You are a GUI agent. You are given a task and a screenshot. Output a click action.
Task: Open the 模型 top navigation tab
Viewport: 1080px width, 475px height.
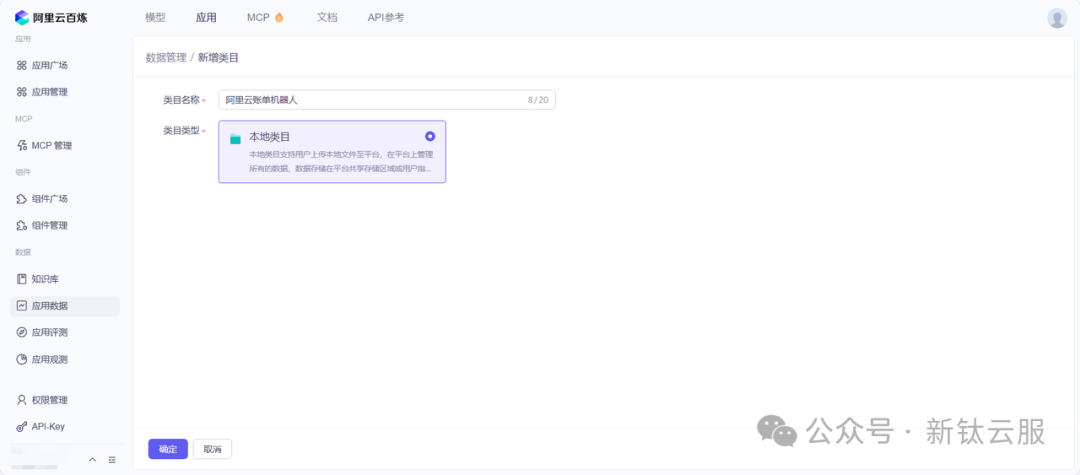[x=156, y=18]
